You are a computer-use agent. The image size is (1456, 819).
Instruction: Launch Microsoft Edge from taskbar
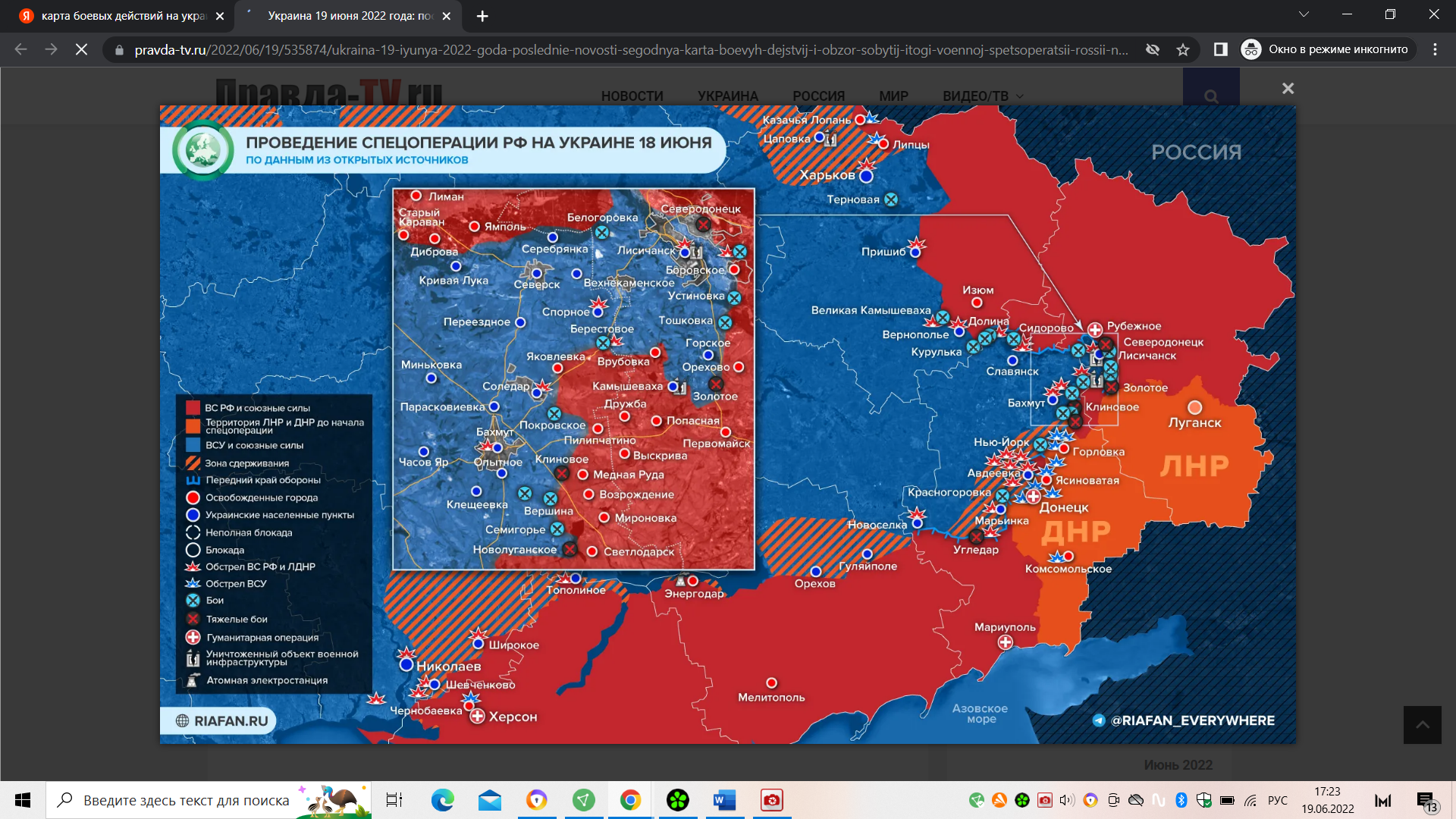tap(442, 800)
